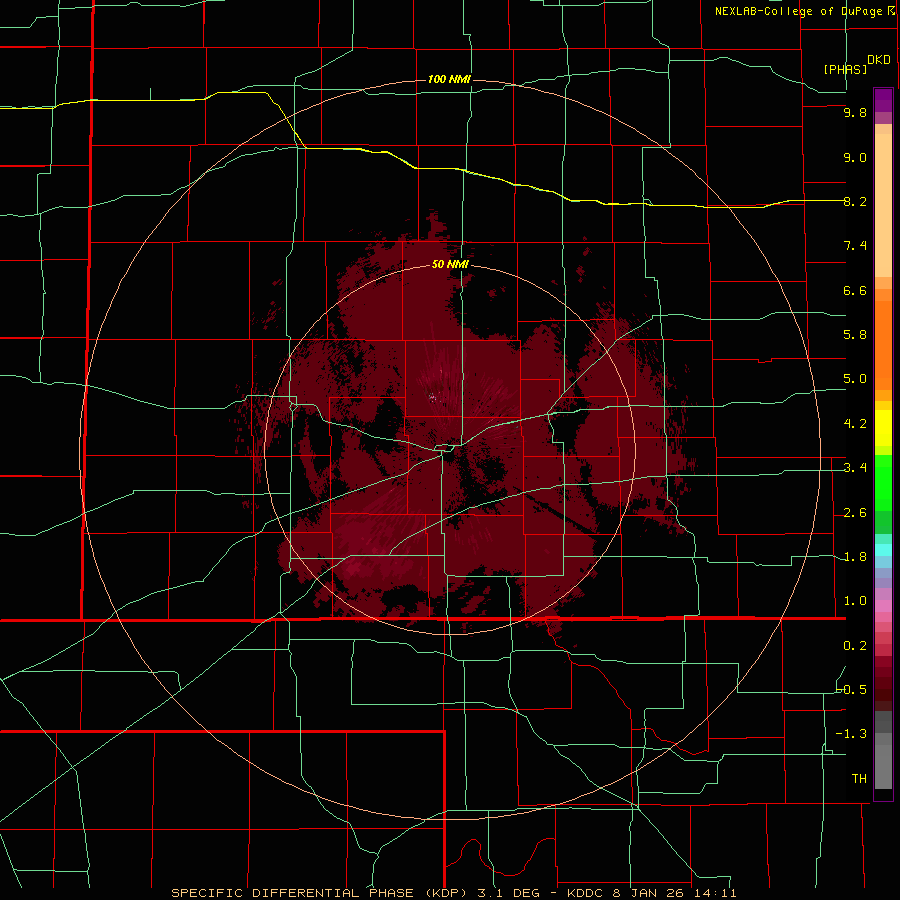Click the 0.2 scale value
Viewport: 900px width, 900px height.
coord(855,646)
